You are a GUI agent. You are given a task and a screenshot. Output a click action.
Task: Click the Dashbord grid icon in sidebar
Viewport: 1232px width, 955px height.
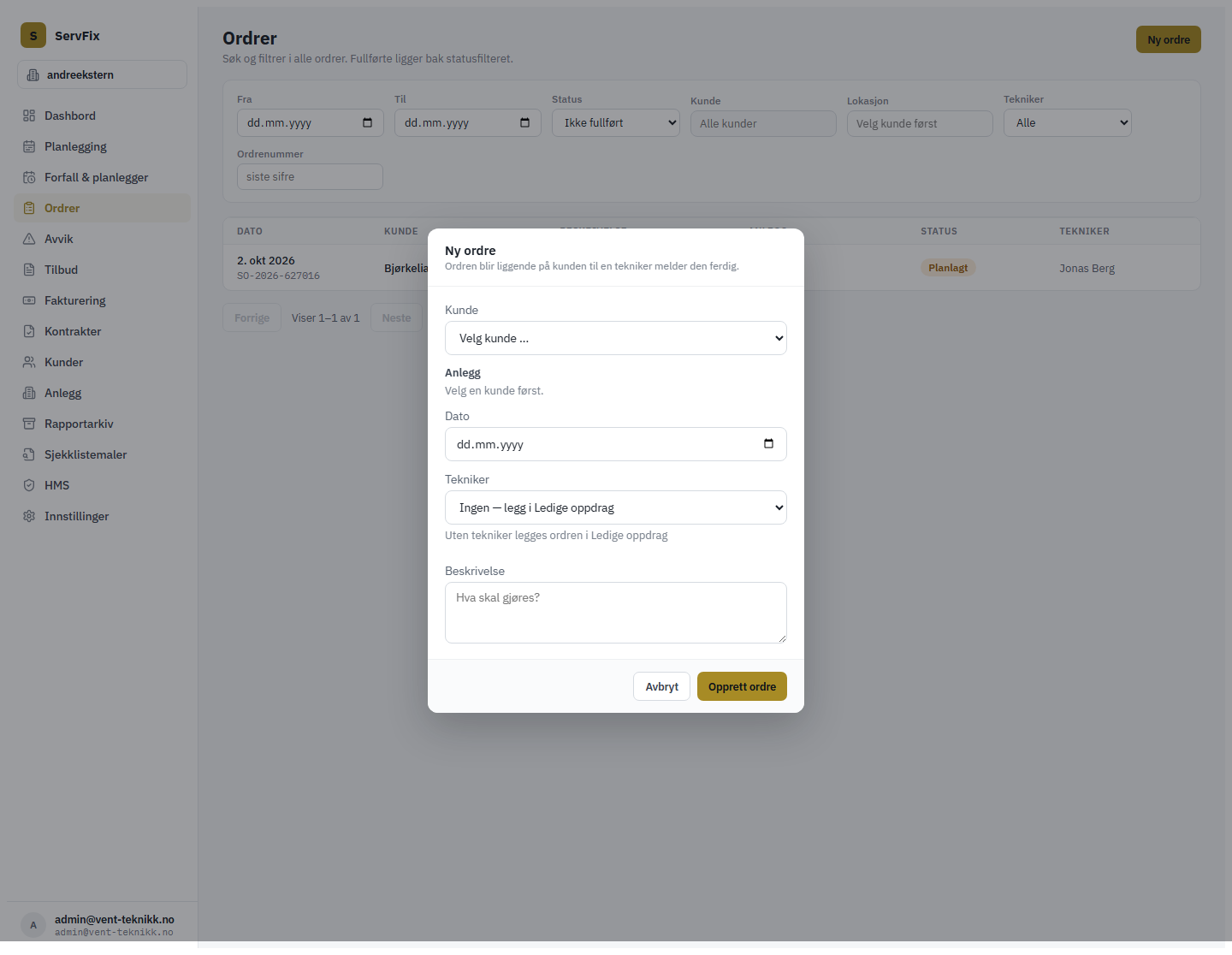pyautogui.click(x=29, y=116)
